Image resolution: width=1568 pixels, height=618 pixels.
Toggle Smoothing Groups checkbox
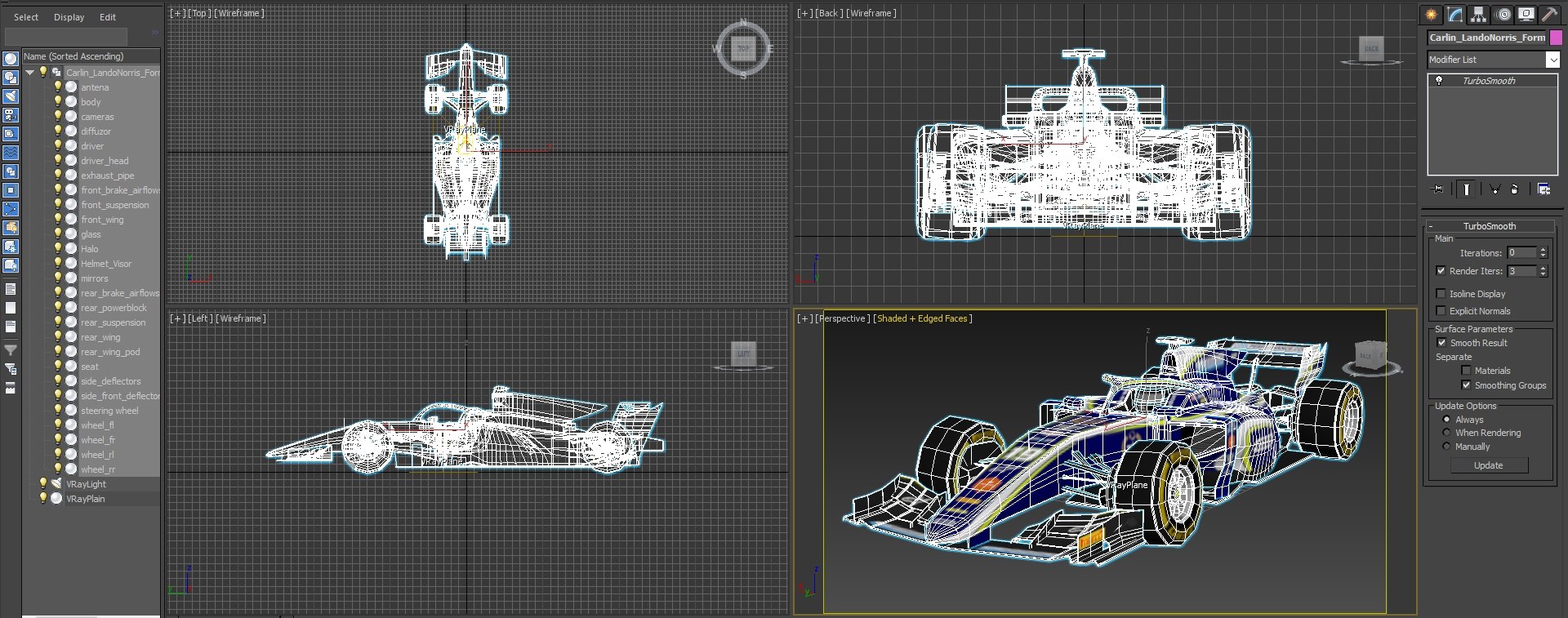(1466, 385)
